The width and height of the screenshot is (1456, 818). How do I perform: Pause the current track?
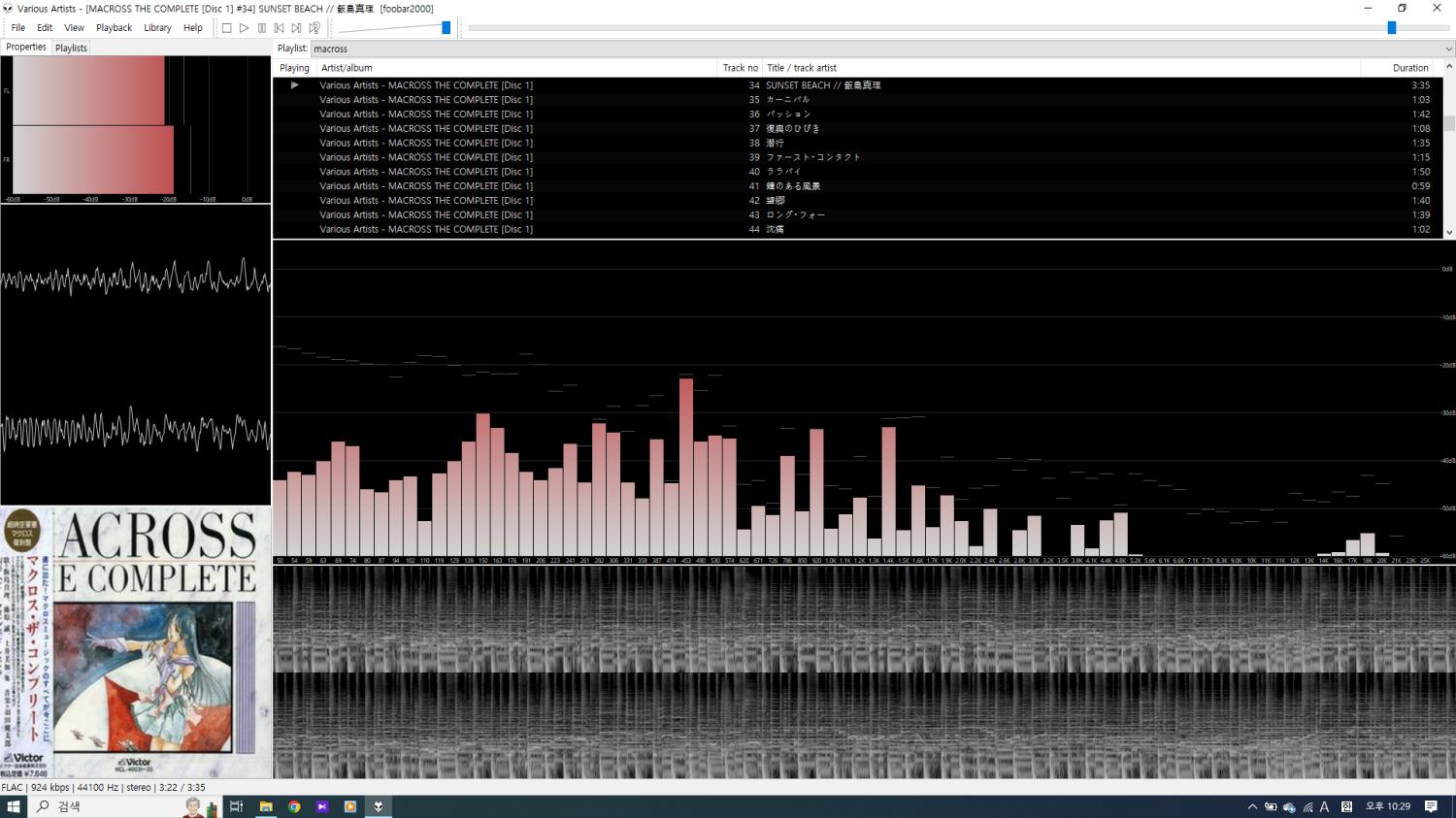pos(261,28)
